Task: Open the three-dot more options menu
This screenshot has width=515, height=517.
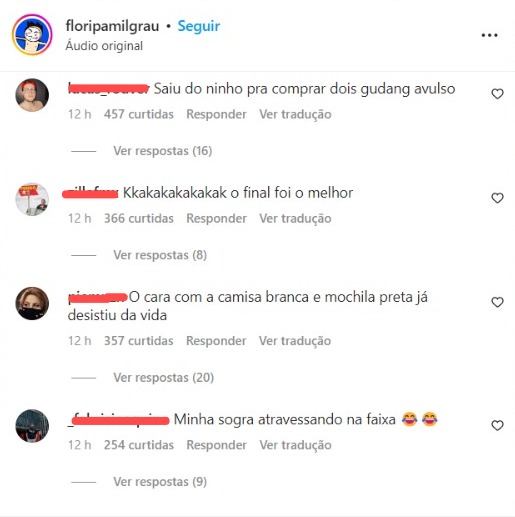Action: pos(489,35)
